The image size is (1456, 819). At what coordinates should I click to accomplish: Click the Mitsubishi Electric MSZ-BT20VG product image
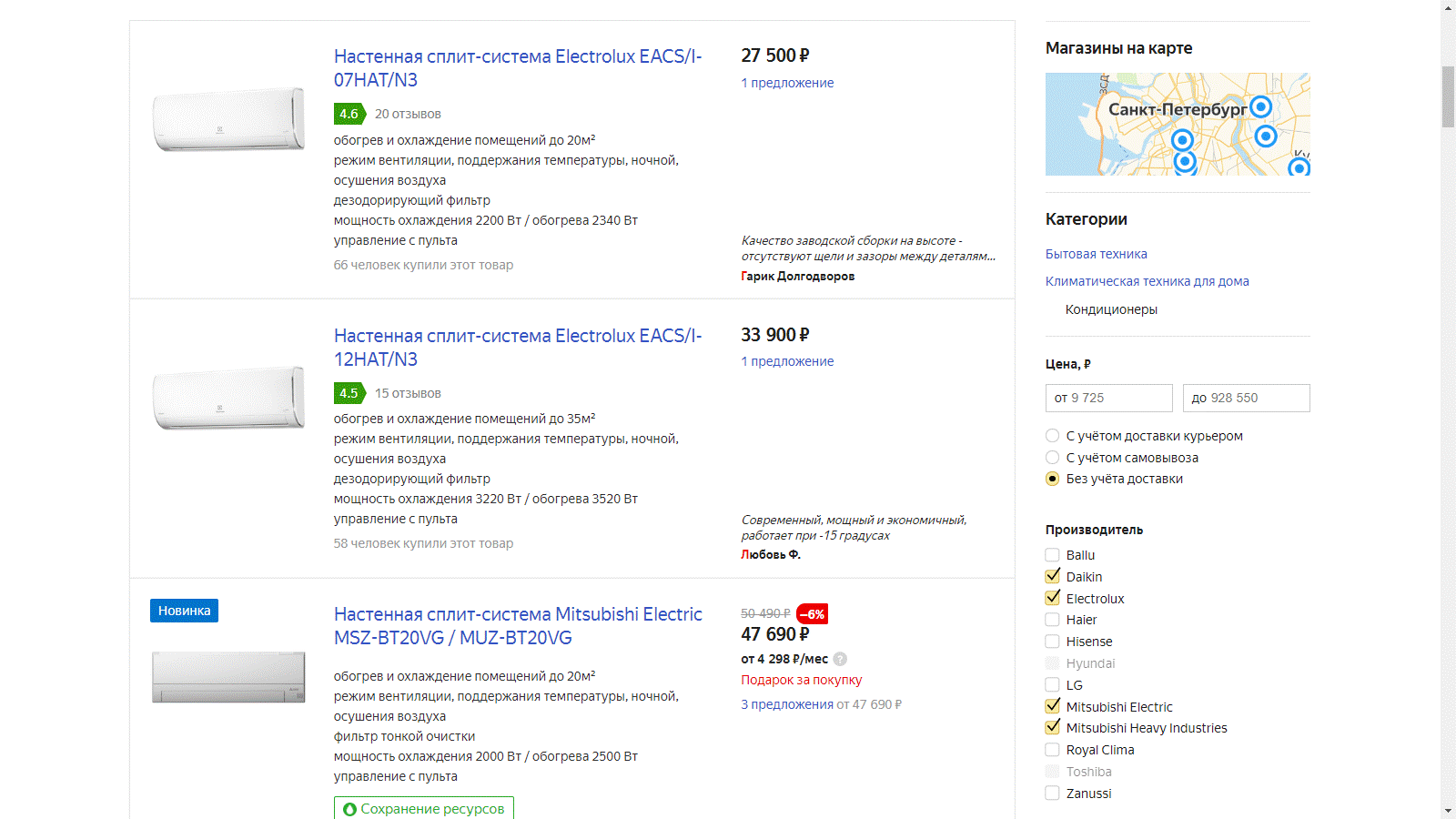tap(228, 677)
